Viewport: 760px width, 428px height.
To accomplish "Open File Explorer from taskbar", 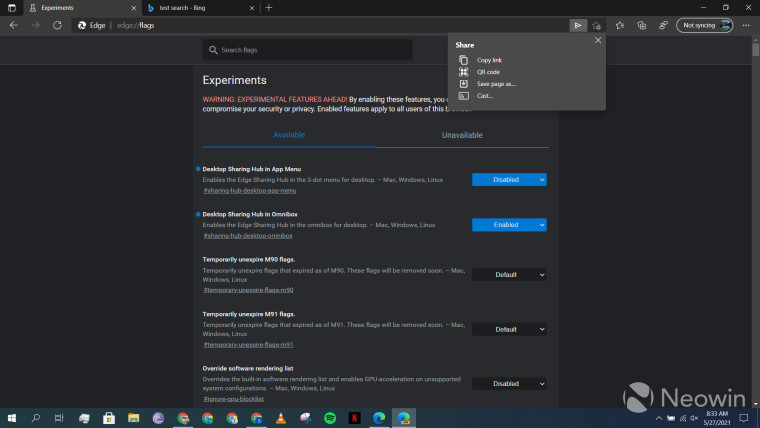I will coord(133,418).
